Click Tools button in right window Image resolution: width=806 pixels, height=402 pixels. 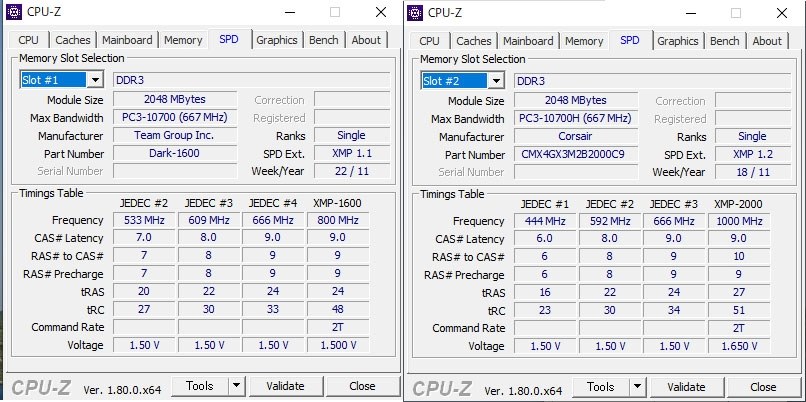(601, 387)
